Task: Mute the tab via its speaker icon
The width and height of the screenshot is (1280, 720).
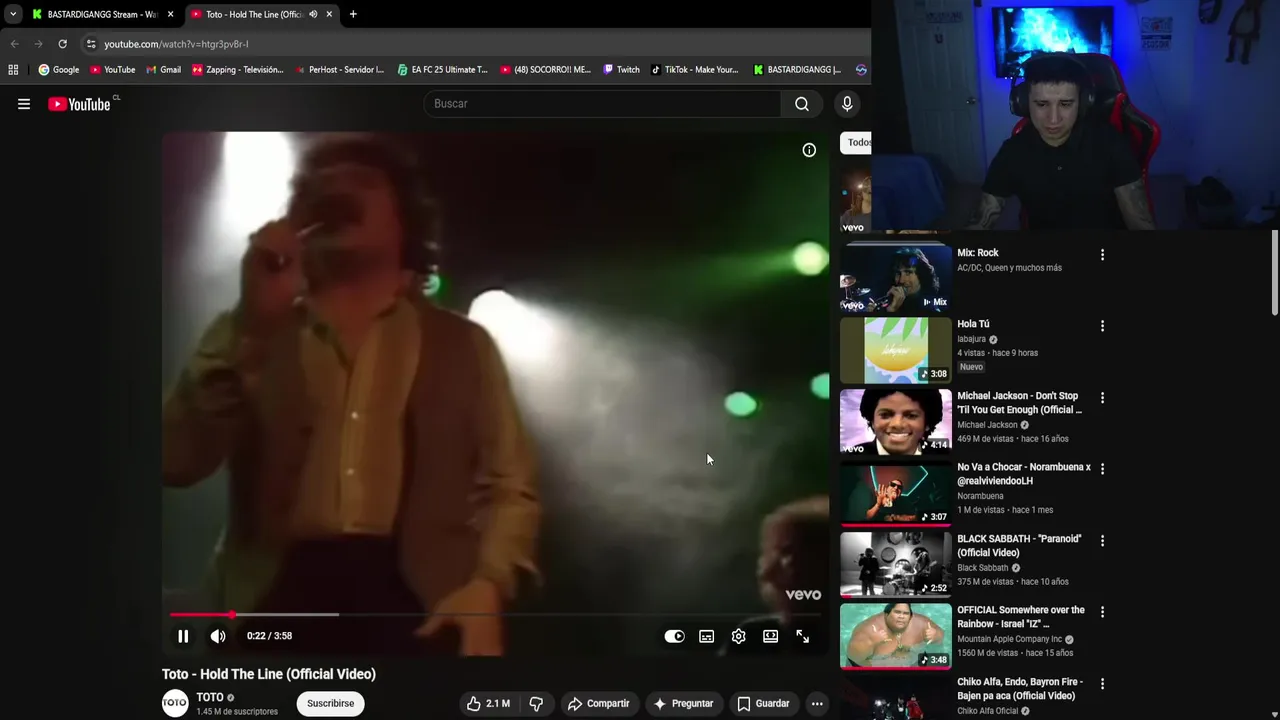Action: pos(313,14)
